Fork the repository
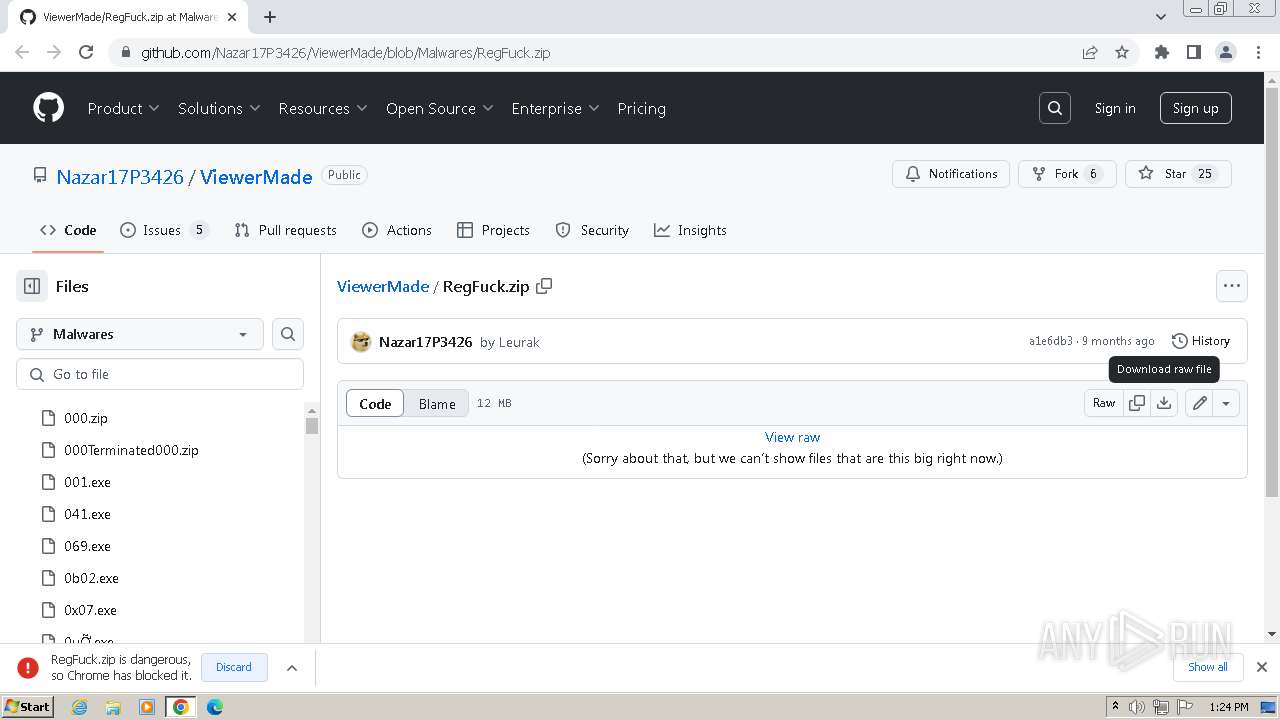Screen dimensions: 1280x720 [1067, 174]
